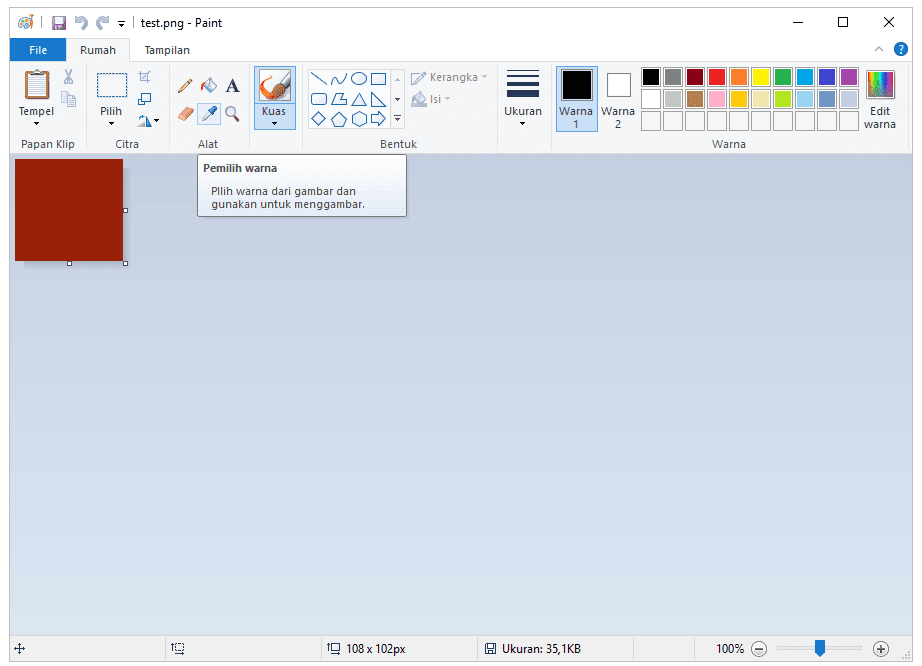922x666 pixels.
Task: Activate Warna 1 foreground color
Action: pos(576,99)
